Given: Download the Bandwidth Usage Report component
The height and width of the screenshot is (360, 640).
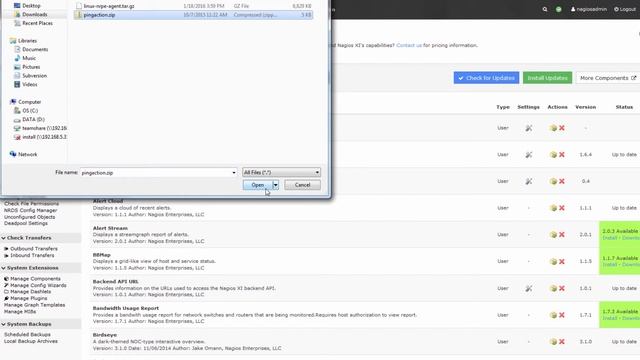Looking at the screenshot, I should tap(553, 315).
